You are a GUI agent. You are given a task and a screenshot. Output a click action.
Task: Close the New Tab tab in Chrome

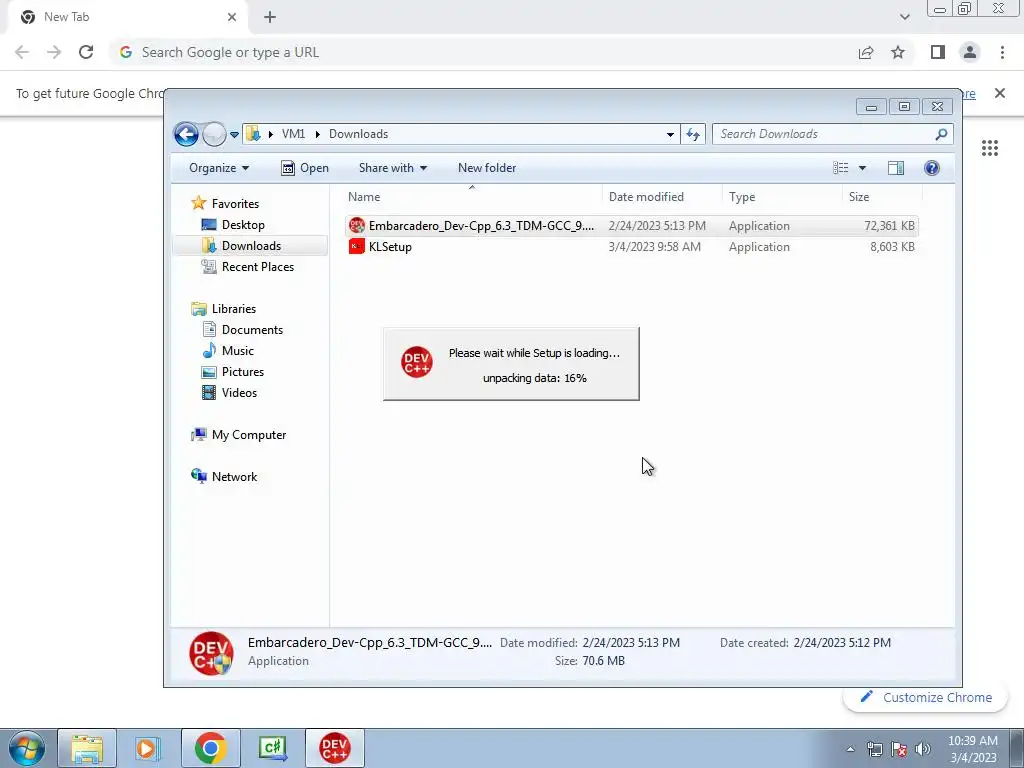(x=232, y=17)
